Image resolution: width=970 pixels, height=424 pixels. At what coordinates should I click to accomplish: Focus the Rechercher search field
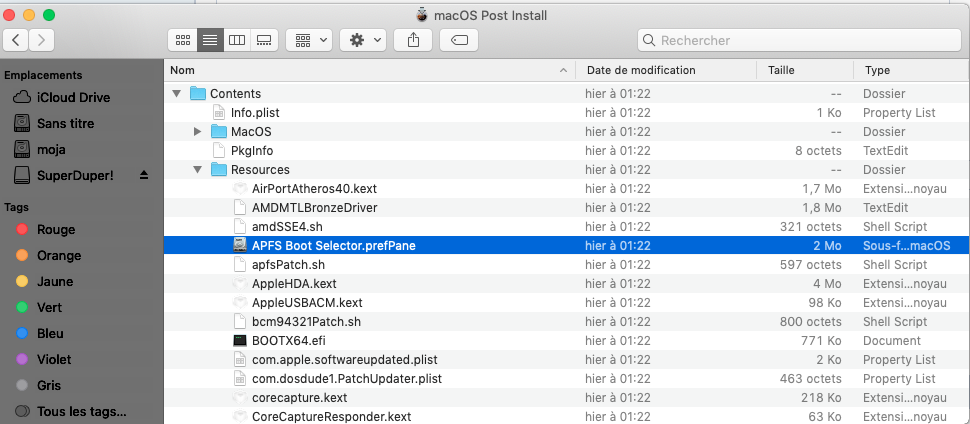pyautogui.click(x=799, y=40)
